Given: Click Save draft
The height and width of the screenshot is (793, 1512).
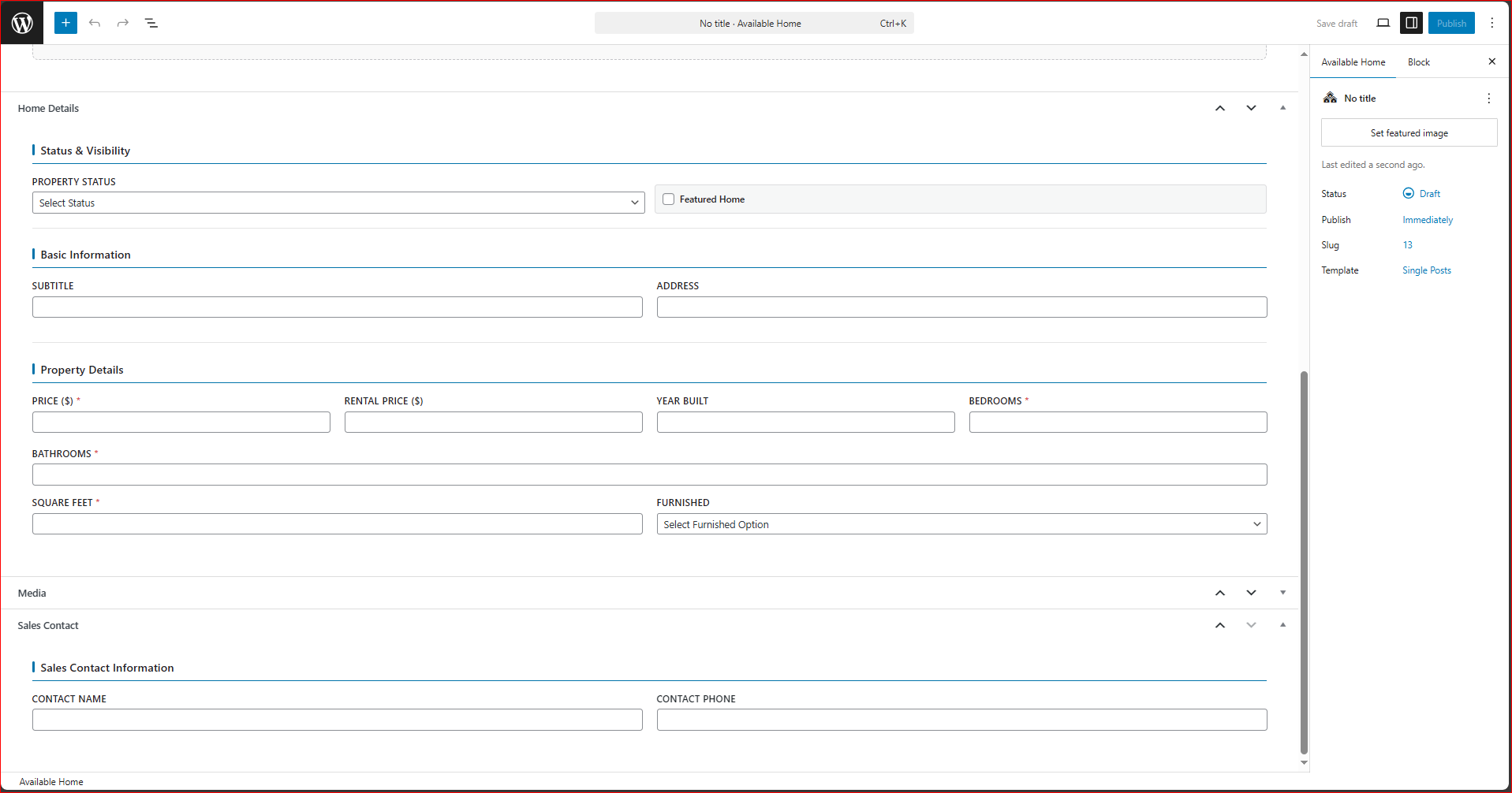Looking at the screenshot, I should tap(1336, 24).
